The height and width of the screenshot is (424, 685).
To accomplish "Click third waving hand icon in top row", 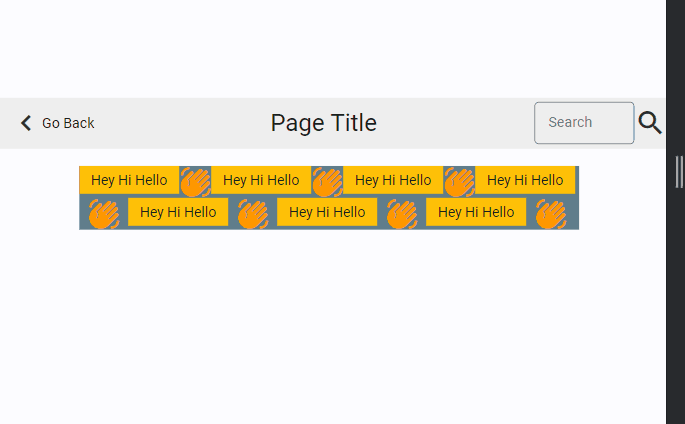I will click(x=459, y=182).
